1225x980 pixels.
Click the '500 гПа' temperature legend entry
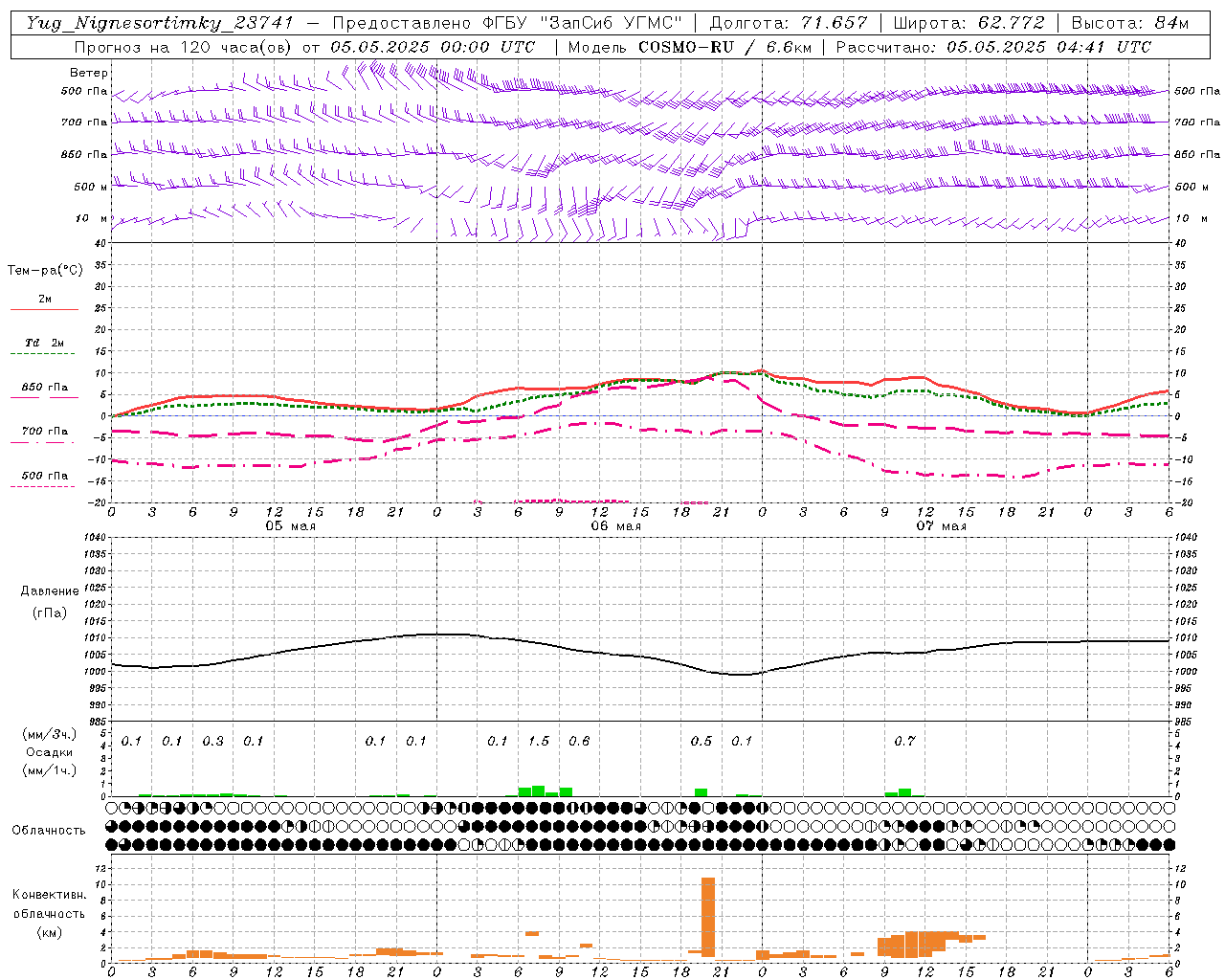(45, 476)
